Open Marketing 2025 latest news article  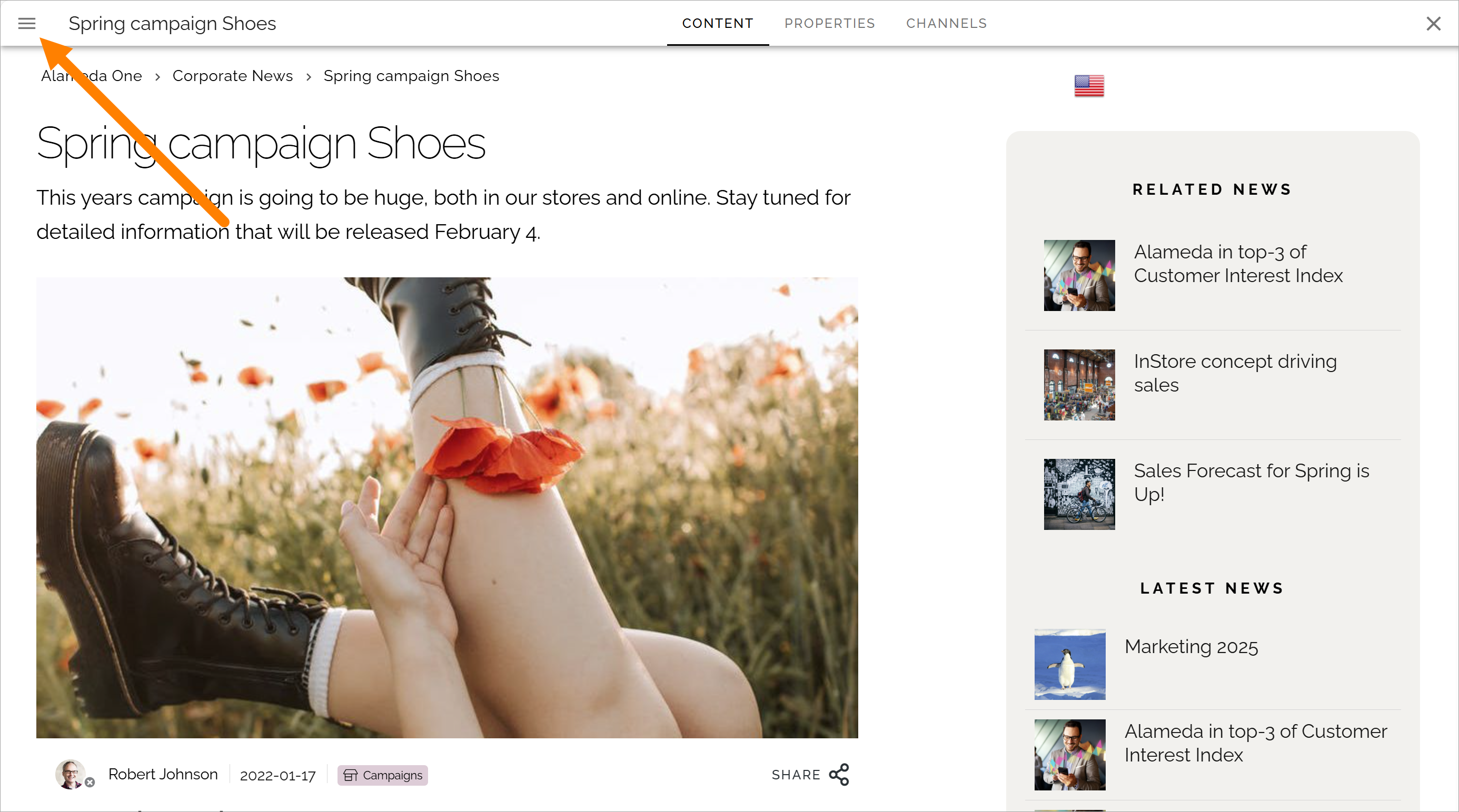[x=1191, y=647]
